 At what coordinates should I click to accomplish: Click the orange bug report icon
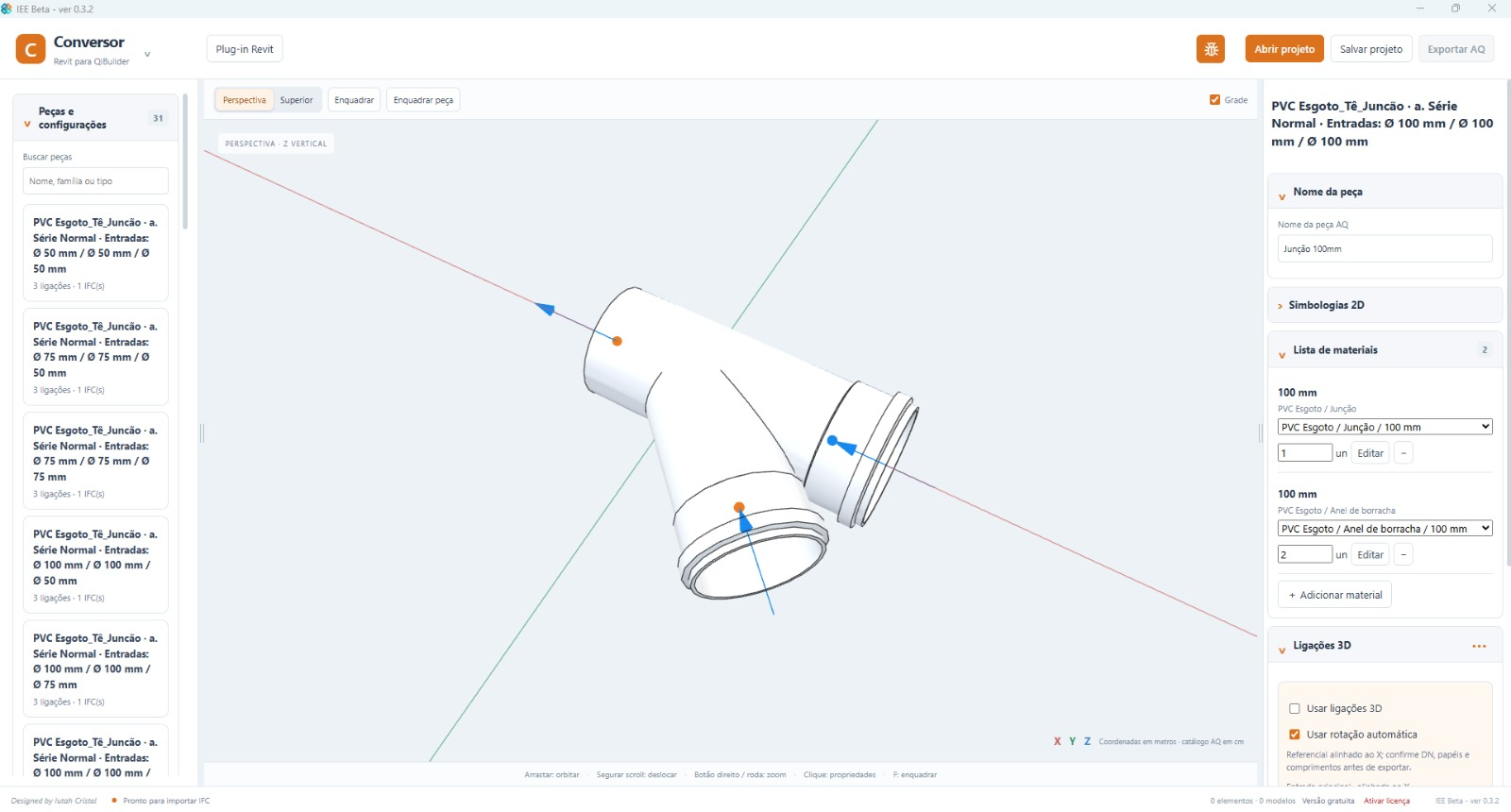pos(1211,49)
